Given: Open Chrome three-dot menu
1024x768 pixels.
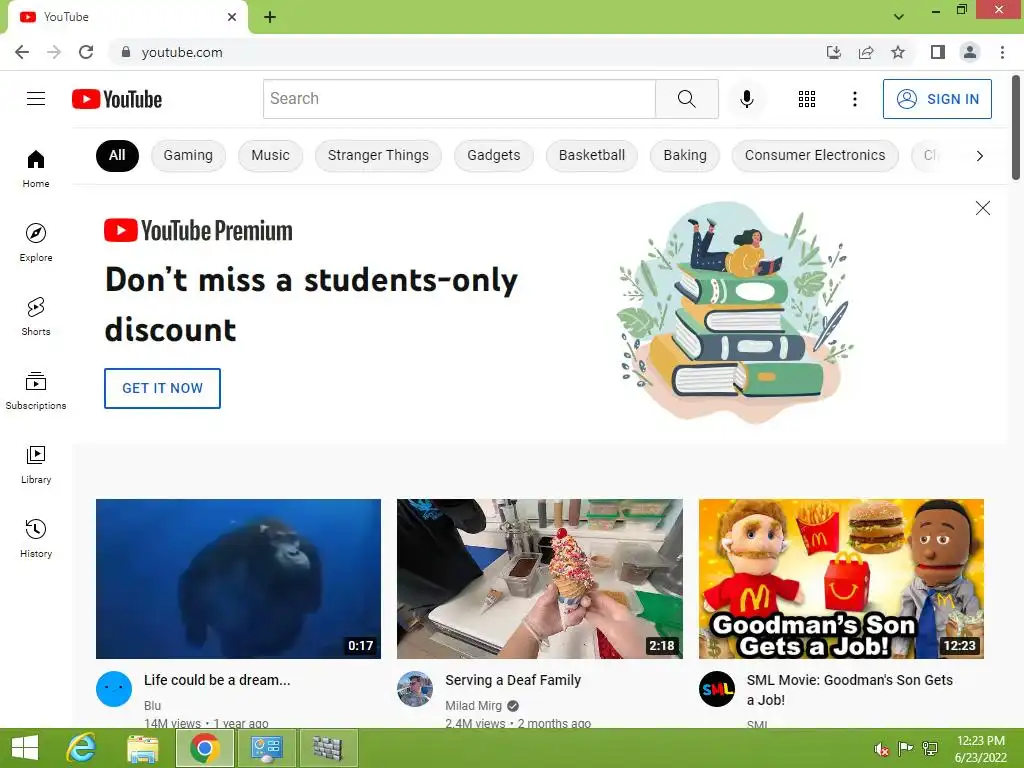Looking at the screenshot, I should [1002, 52].
